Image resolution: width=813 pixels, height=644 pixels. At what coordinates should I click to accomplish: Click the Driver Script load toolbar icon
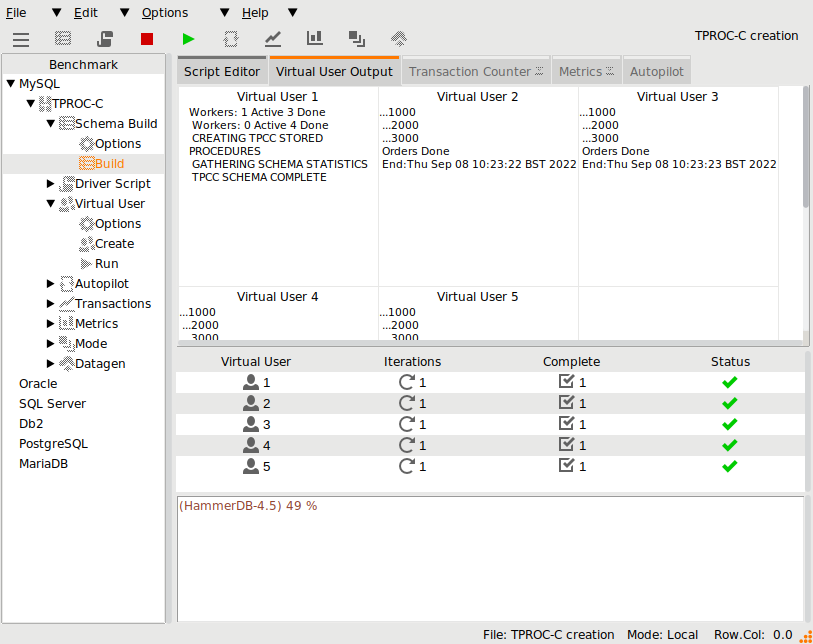[105, 39]
